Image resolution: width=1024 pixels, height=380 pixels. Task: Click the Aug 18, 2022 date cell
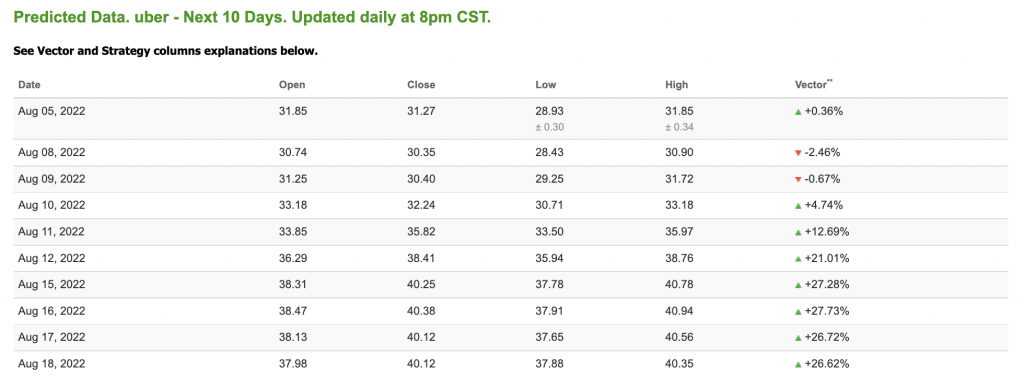click(52, 364)
